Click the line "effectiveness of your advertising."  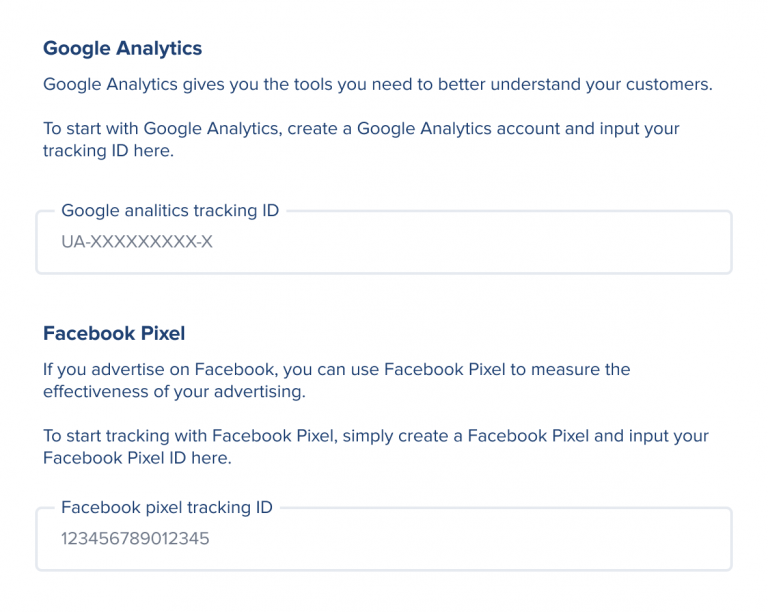[174, 392]
